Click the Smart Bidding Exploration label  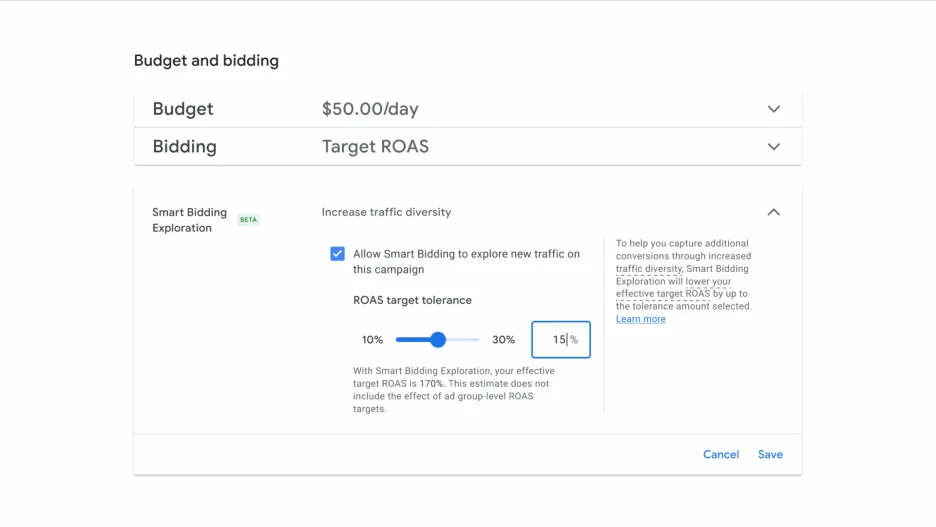point(189,220)
